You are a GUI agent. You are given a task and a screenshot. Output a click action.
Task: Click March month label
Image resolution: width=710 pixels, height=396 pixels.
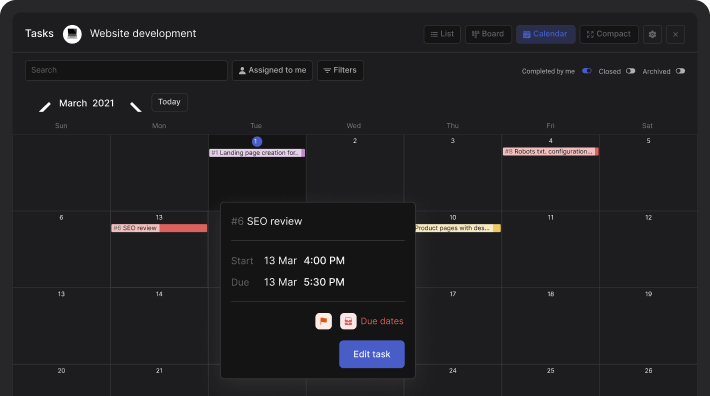point(73,104)
